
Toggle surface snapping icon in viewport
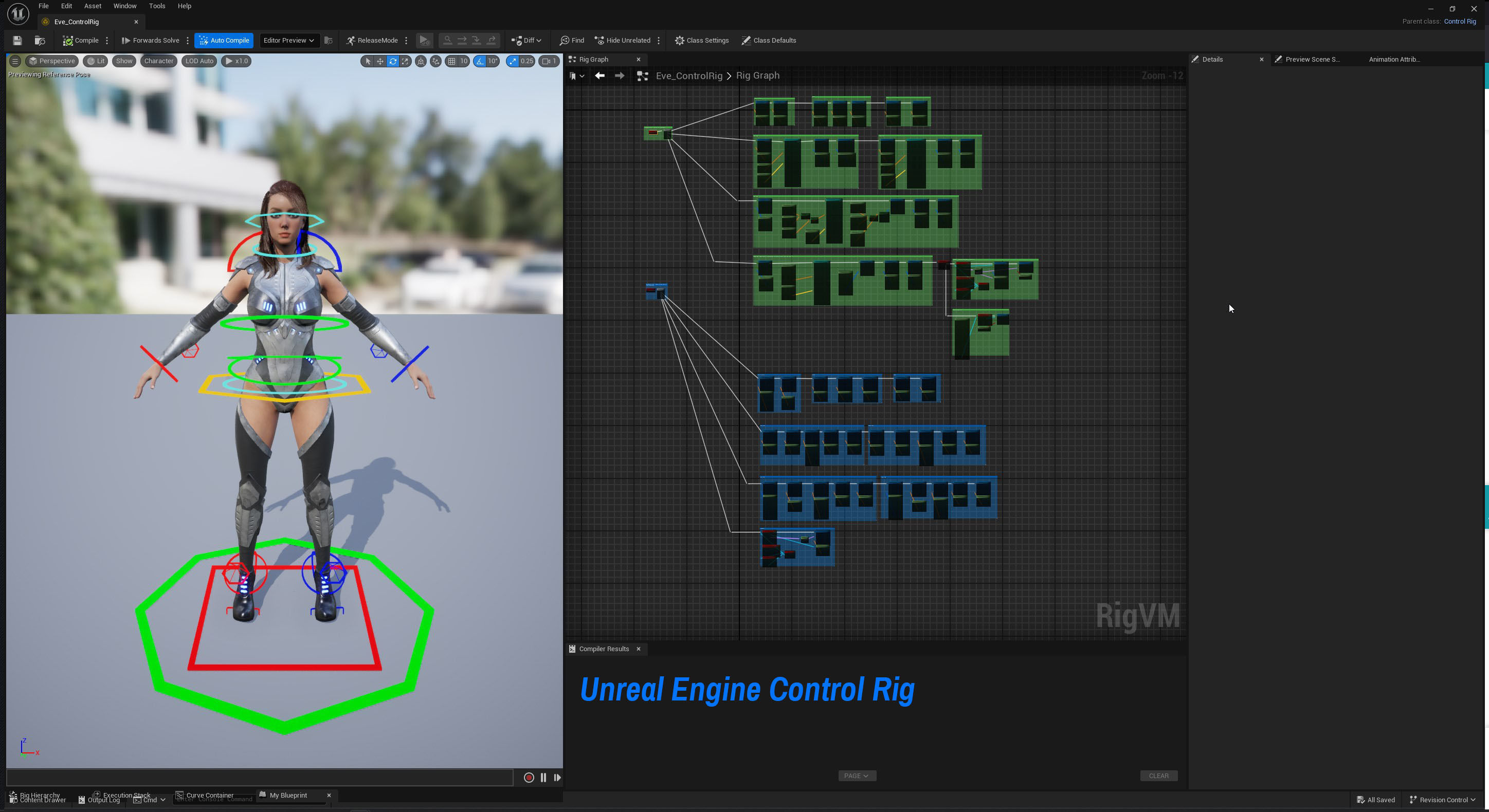coord(436,61)
